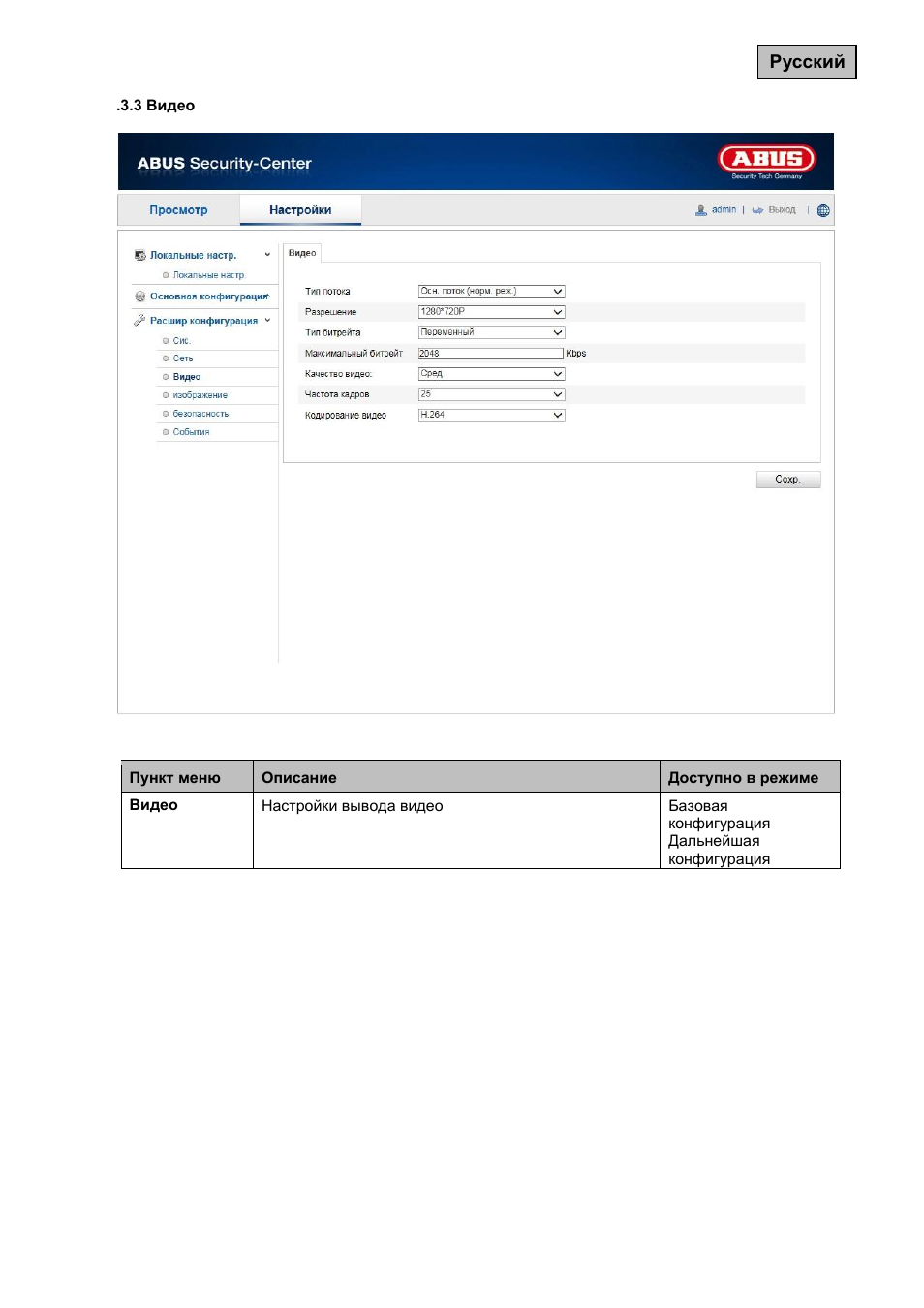
Task: Open the Качество видео dropdown
Action: [x=491, y=374]
